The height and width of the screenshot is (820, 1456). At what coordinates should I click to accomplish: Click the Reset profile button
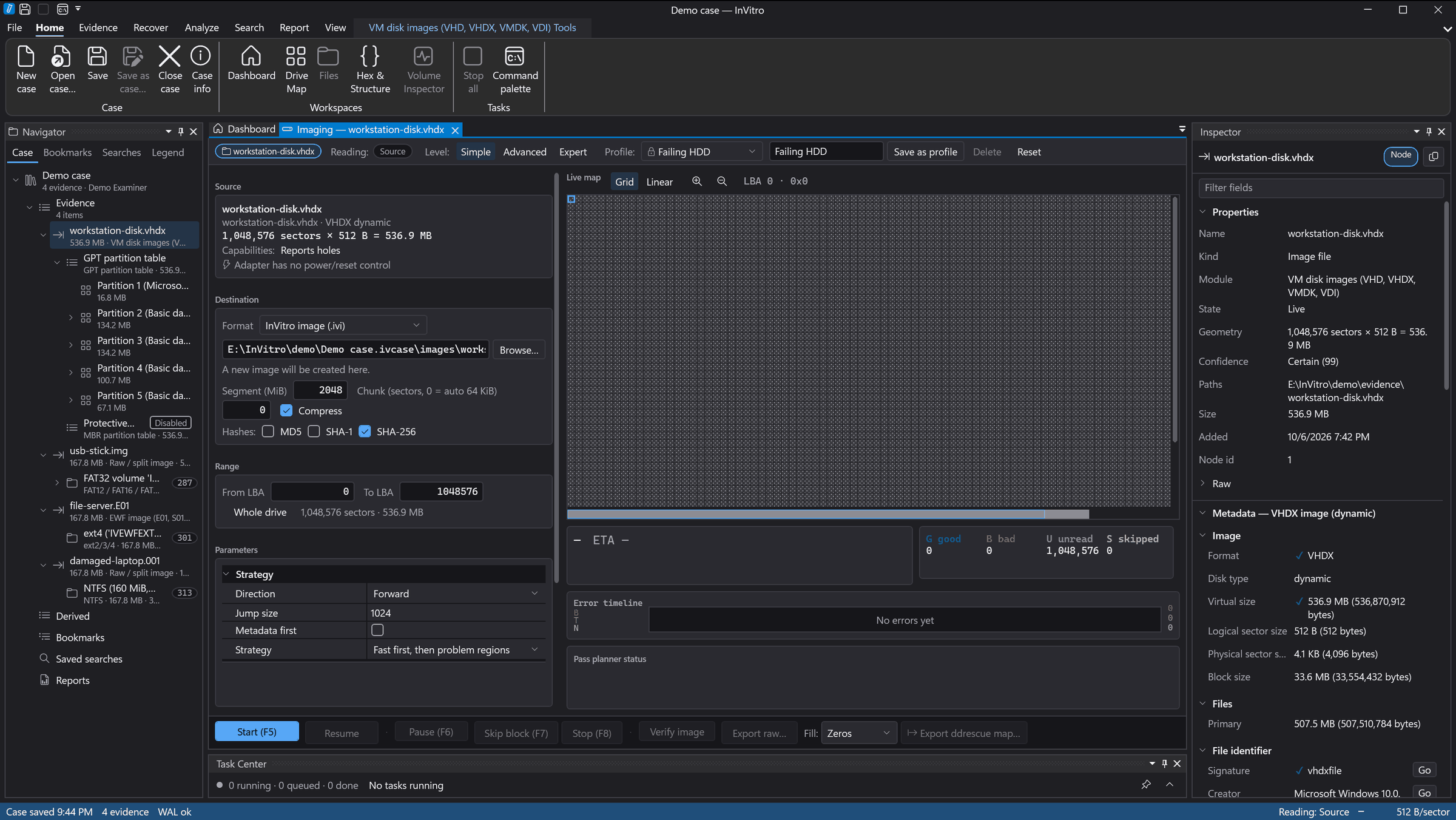click(1029, 152)
